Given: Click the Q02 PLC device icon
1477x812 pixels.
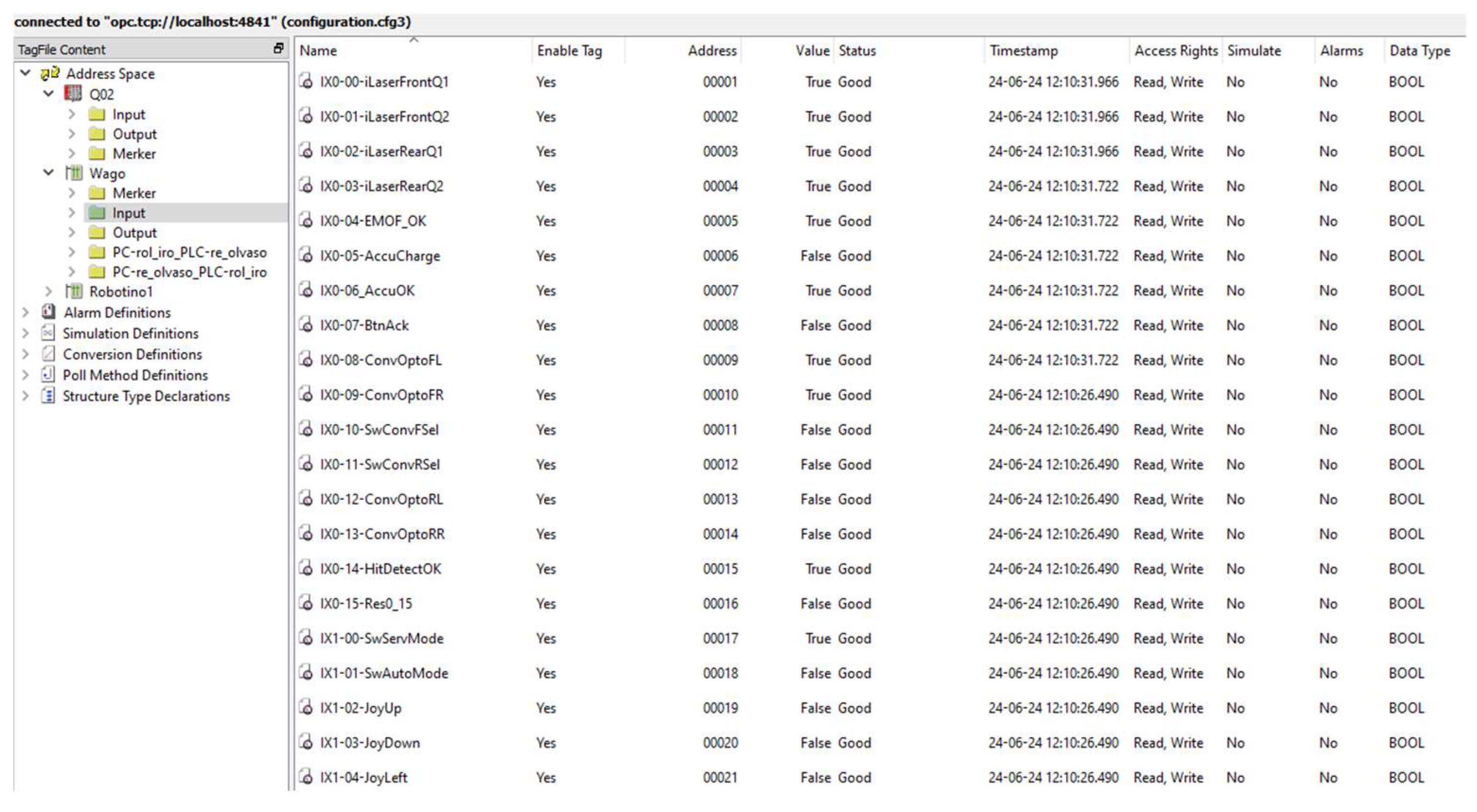Looking at the screenshot, I should pyautogui.click(x=73, y=94).
